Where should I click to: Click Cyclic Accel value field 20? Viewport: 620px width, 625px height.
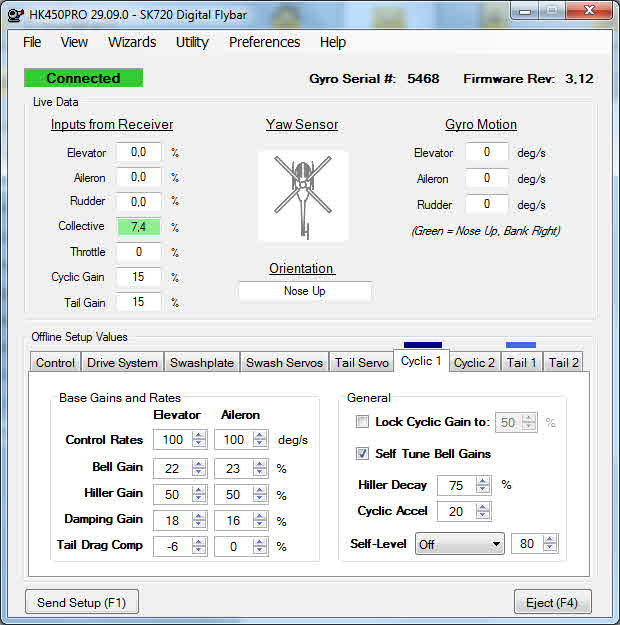click(456, 511)
